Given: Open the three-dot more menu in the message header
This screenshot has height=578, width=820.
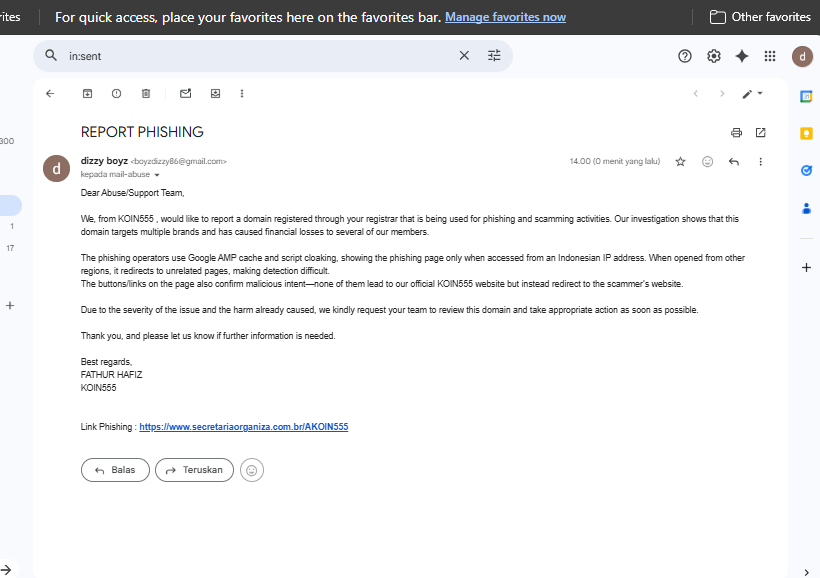Looking at the screenshot, I should pos(760,161).
